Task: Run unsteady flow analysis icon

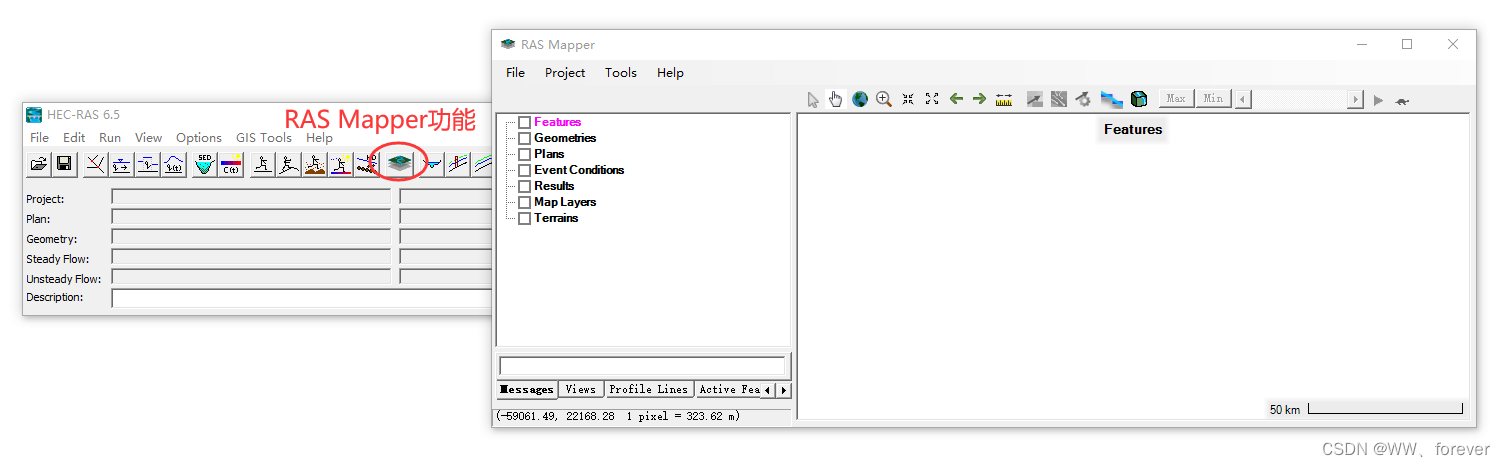Action: coord(288,164)
